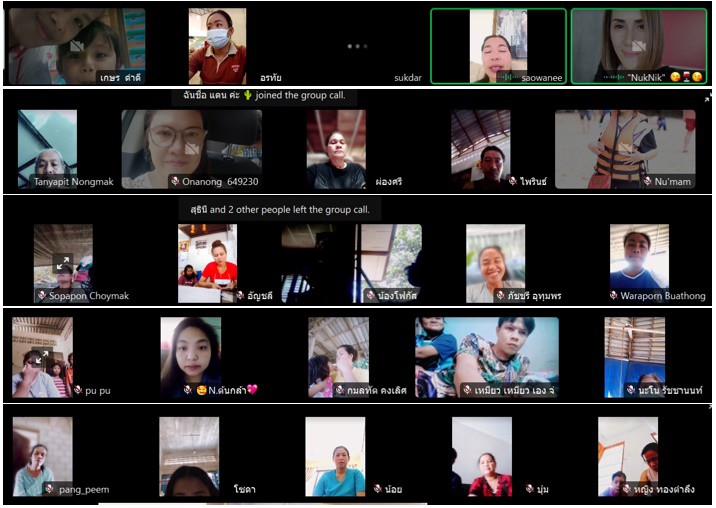716x508 pixels.
Task: Click the camera-off icon on NukNik's tile
Action: coord(638,46)
